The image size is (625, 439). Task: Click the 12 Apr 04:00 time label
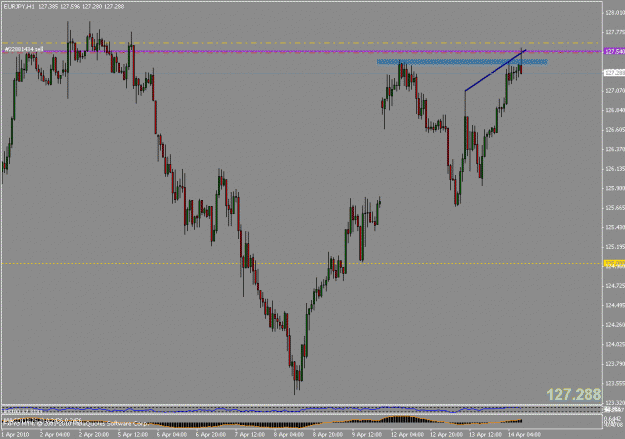pos(407,434)
